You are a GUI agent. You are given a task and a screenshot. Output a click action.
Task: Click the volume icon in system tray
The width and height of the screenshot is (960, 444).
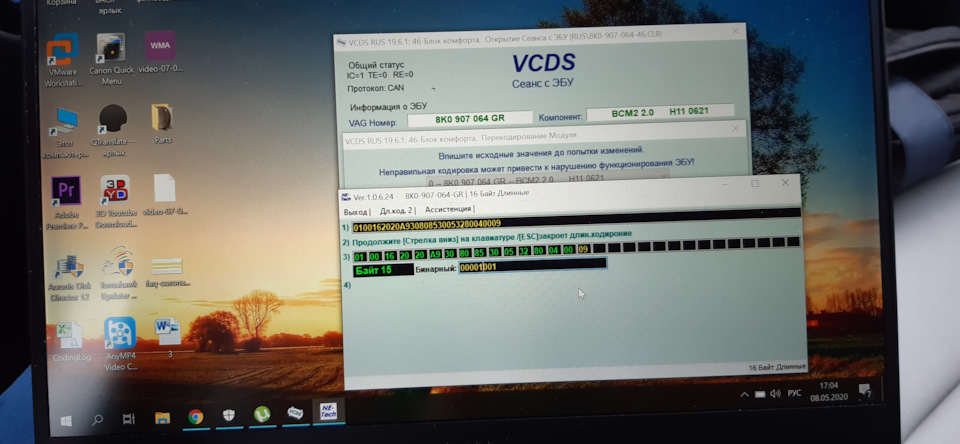click(775, 393)
